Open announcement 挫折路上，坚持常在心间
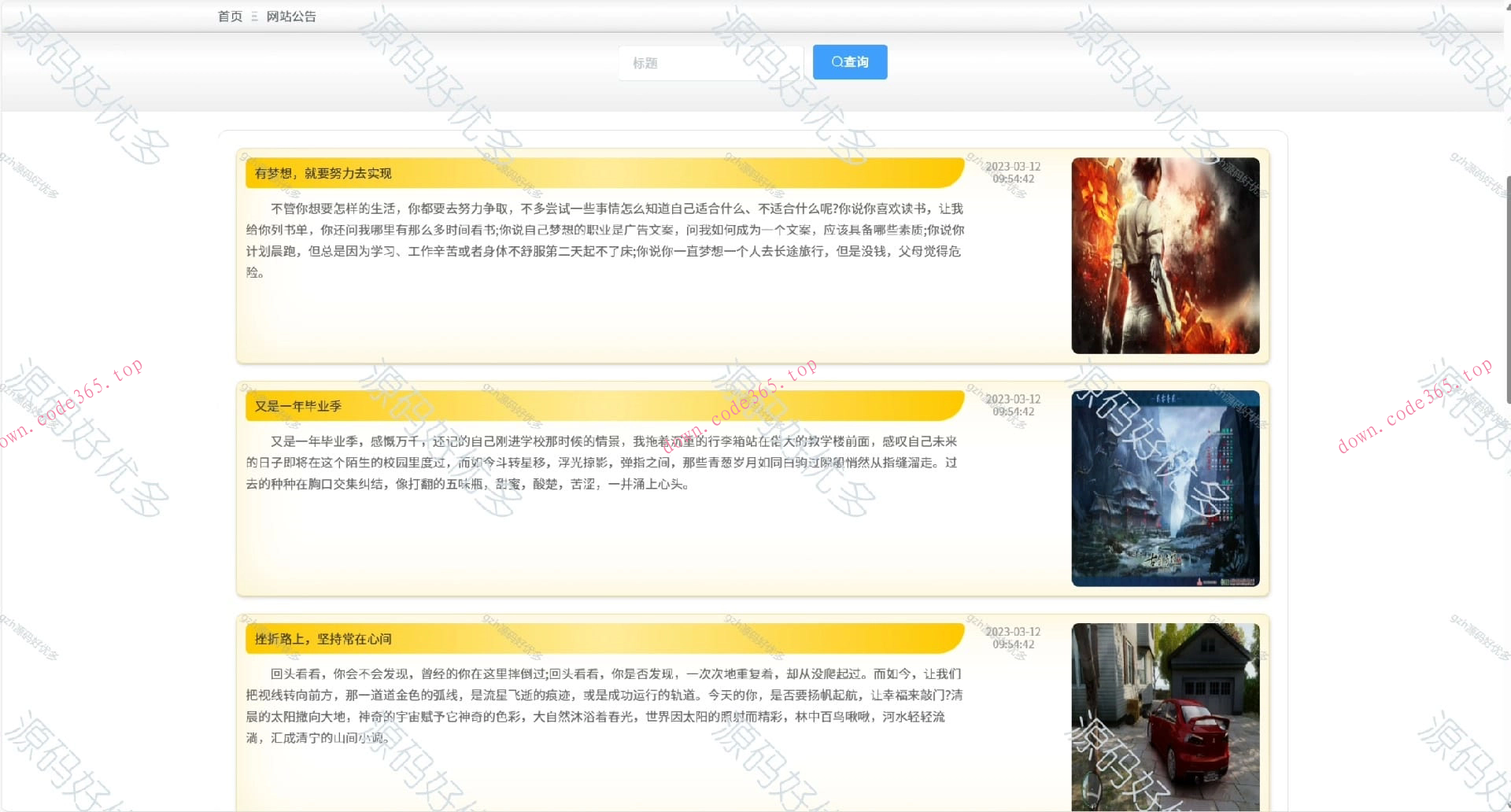1511x812 pixels. tap(323, 639)
